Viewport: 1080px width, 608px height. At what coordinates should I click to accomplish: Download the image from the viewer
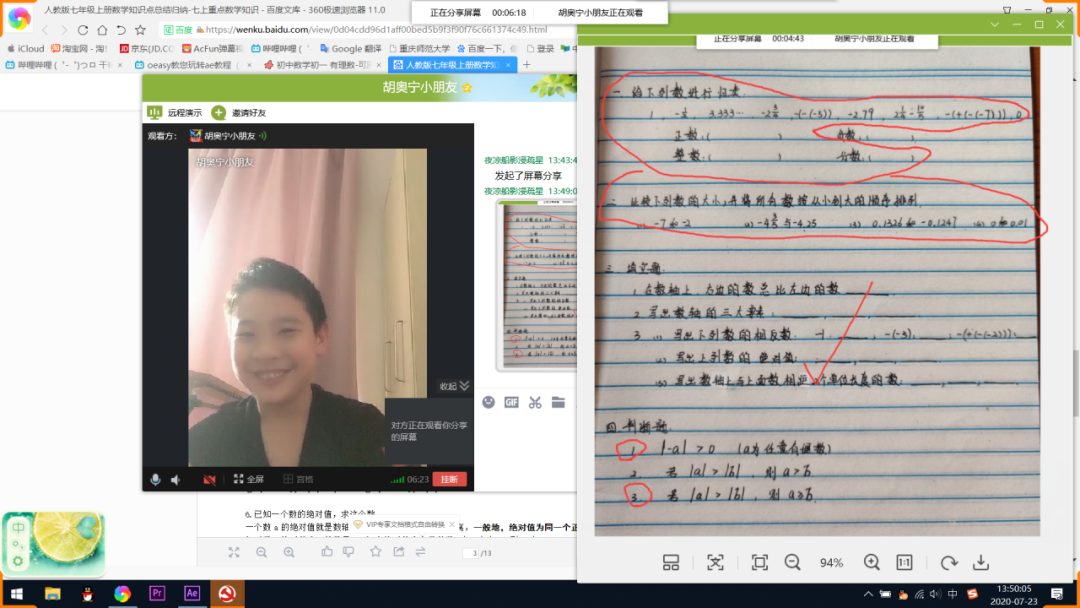[x=981, y=563]
